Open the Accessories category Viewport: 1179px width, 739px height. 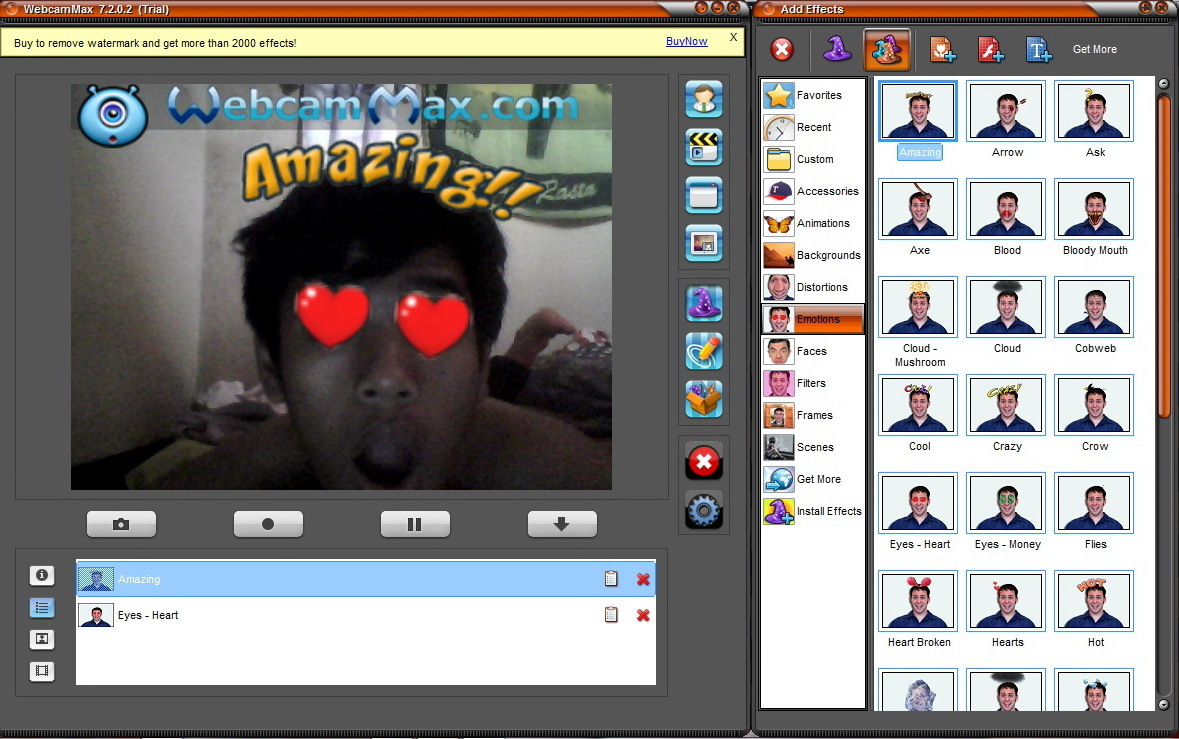click(x=813, y=192)
